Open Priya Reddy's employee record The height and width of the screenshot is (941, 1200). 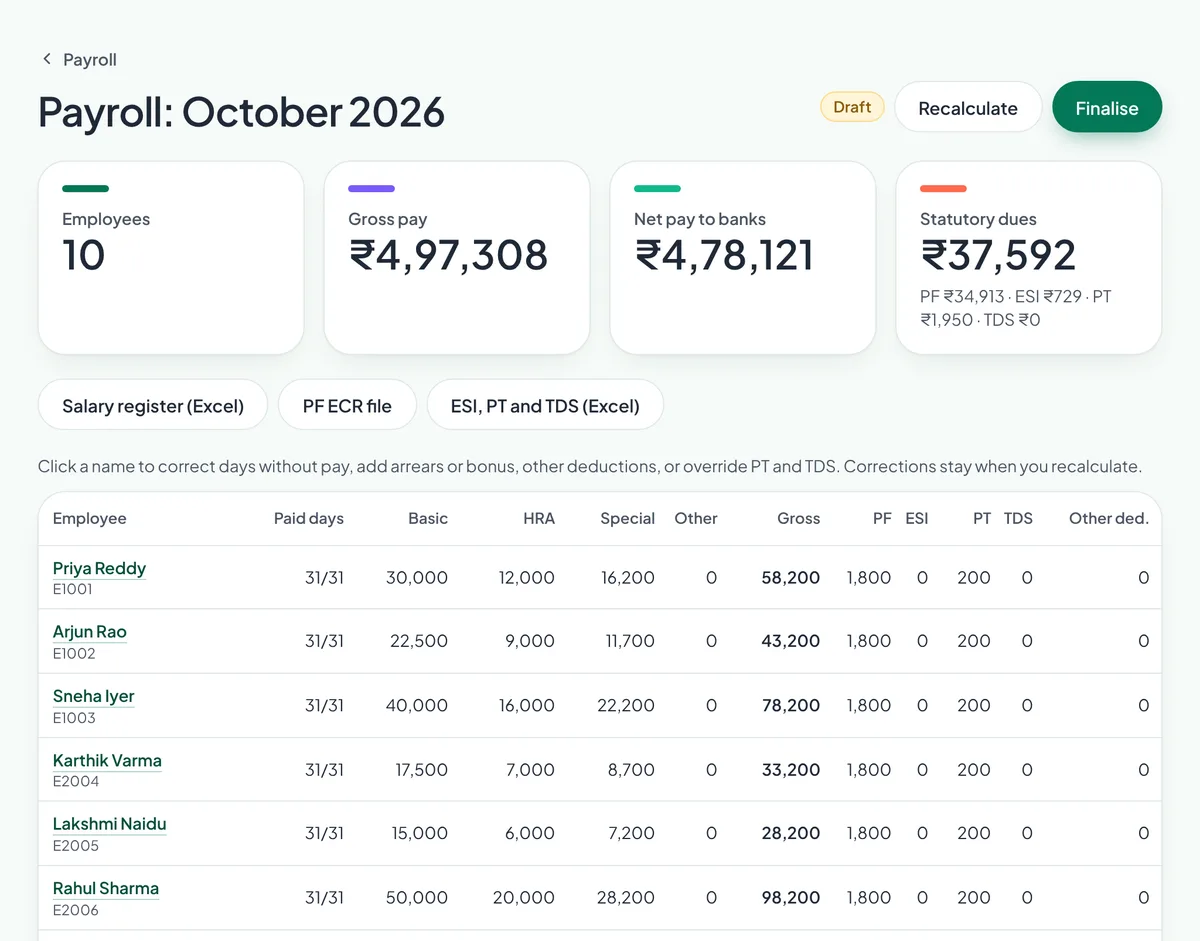click(99, 568)
